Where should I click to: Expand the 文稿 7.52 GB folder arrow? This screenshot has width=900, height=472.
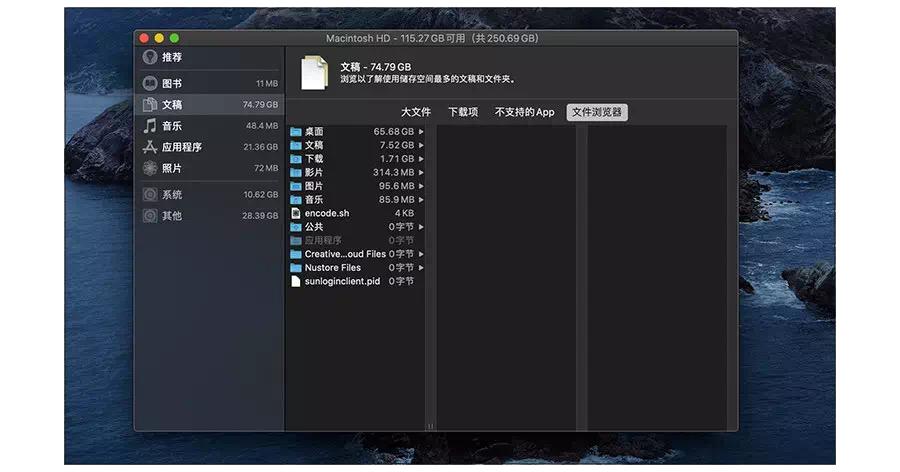[421, 145]
